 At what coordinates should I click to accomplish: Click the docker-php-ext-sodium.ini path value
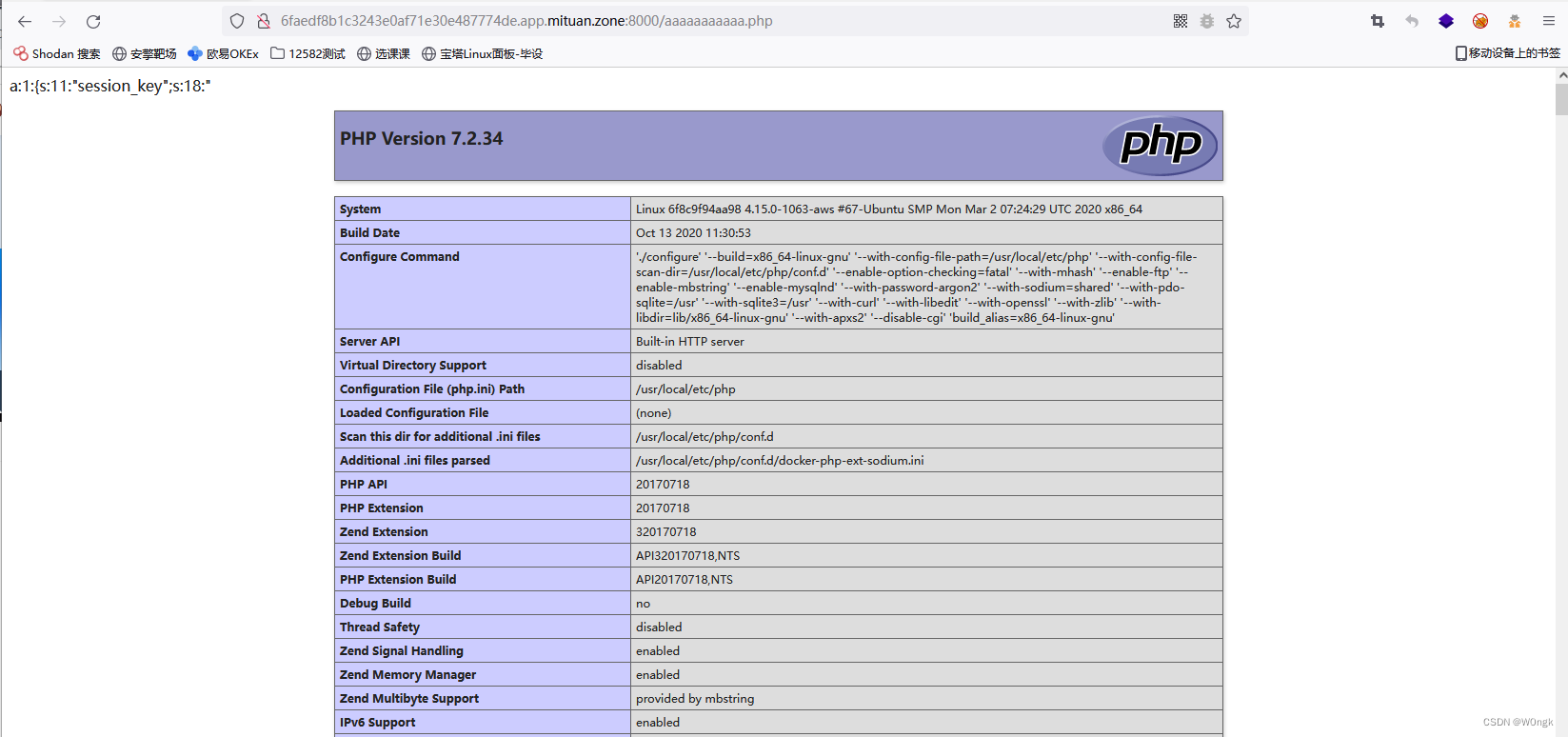[780, 461]
